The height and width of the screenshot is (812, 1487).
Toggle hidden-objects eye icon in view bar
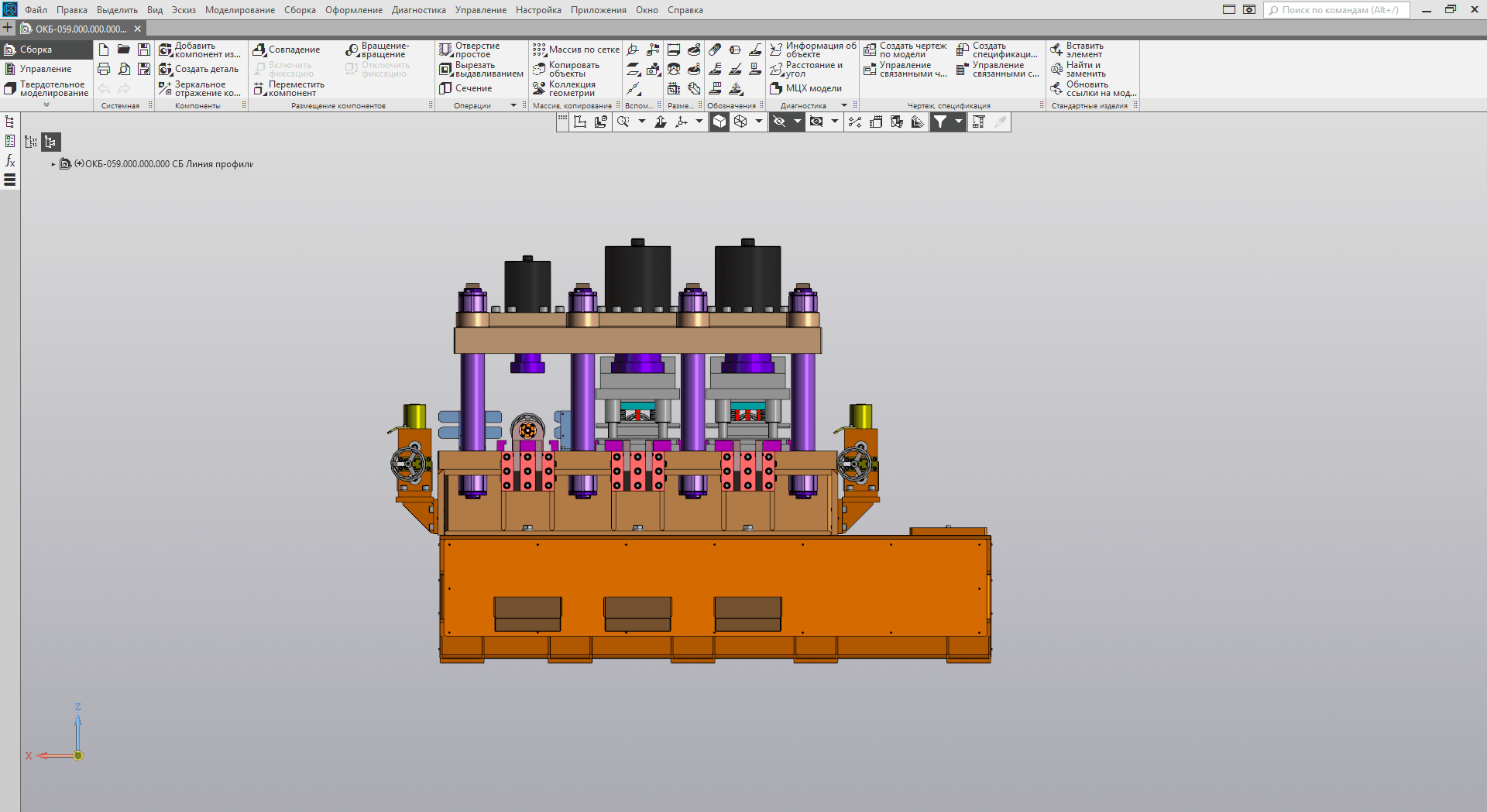pos(779,122)
